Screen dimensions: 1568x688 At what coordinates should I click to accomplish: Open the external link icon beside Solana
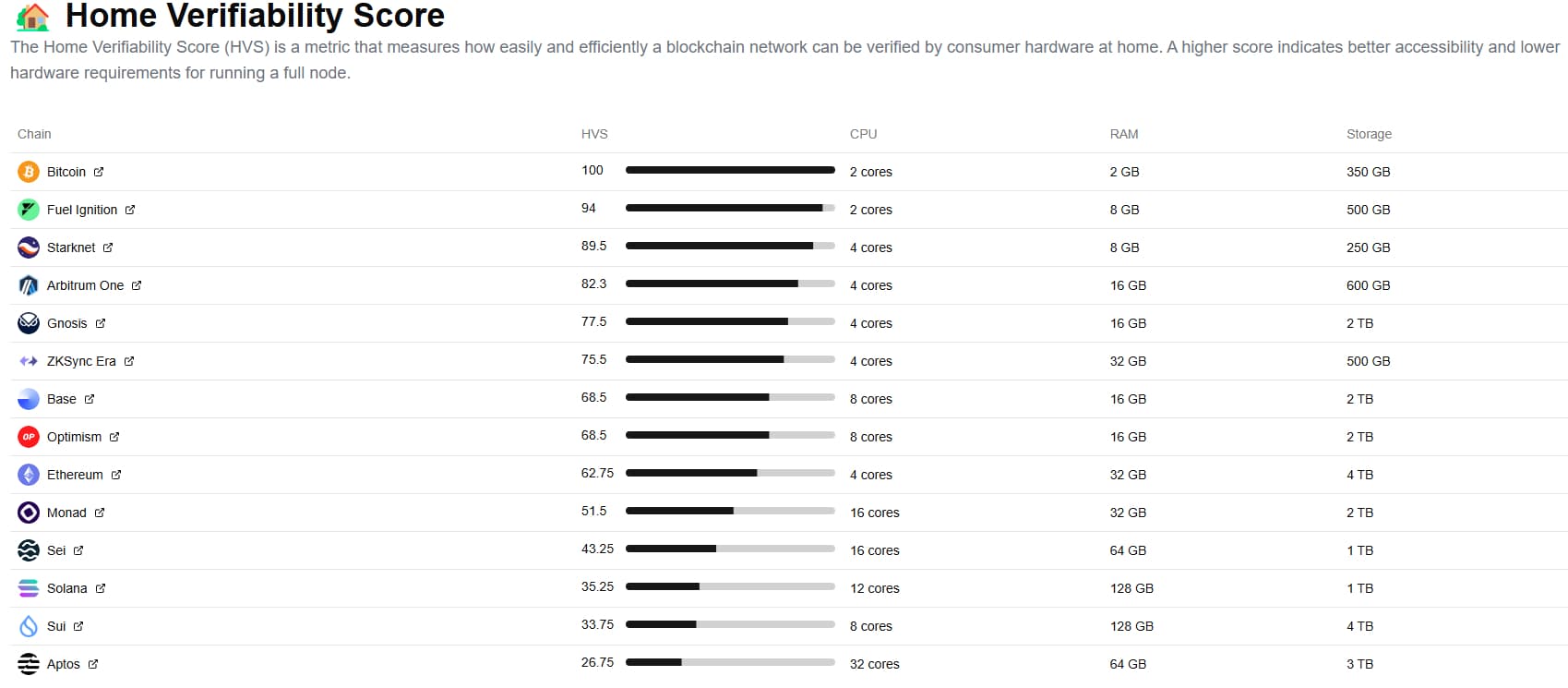coord(101,588)
